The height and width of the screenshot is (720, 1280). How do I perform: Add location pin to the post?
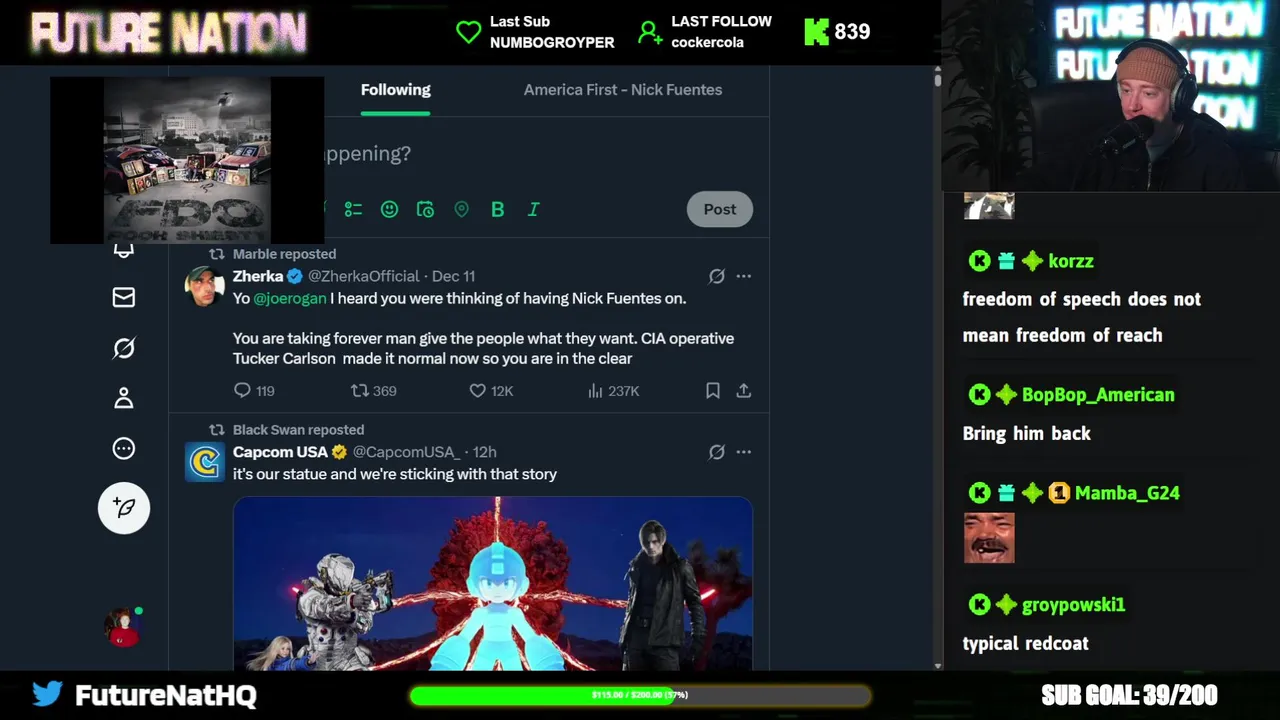461,209
